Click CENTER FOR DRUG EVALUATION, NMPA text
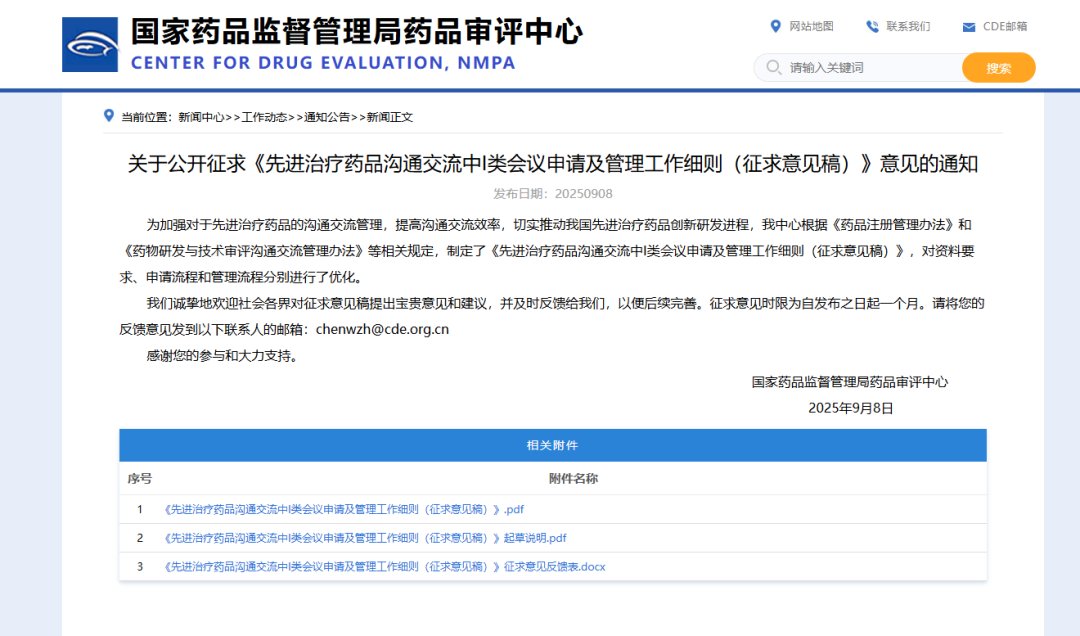1080x636 pixels. tap(323, 63)
